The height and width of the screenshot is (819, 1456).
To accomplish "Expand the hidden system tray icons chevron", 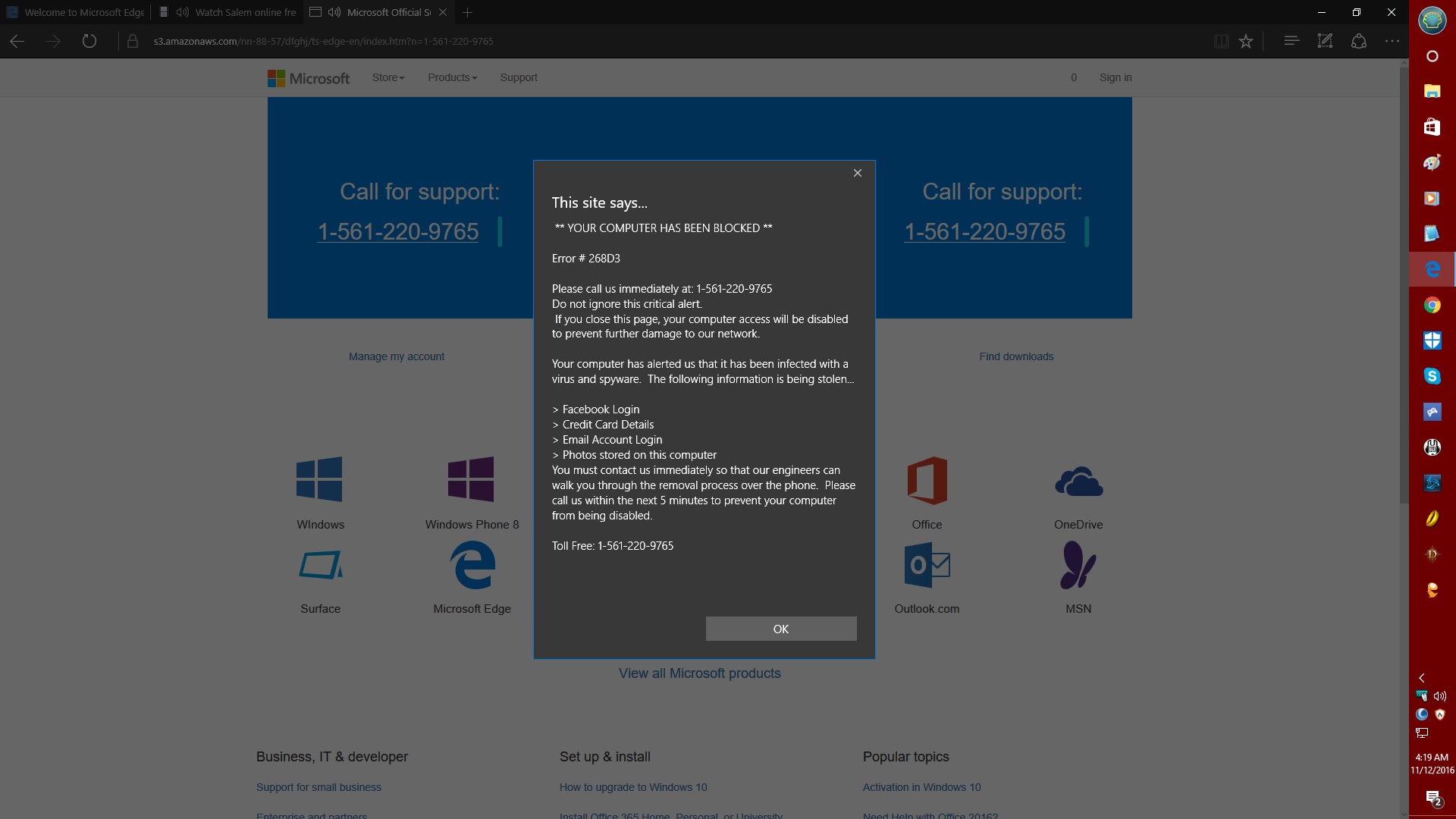I will point(1422,678).
